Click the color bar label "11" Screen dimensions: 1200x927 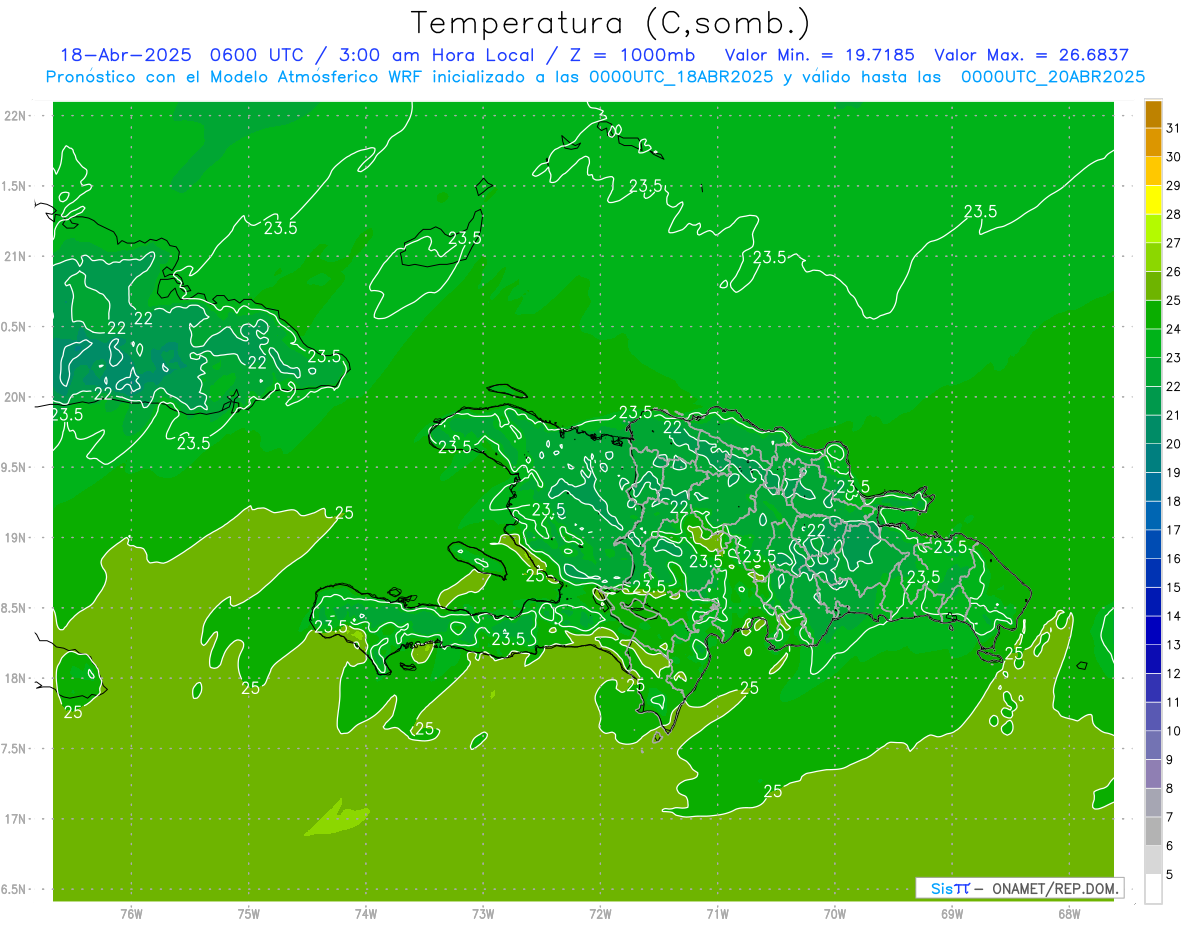click(1174, 703)
